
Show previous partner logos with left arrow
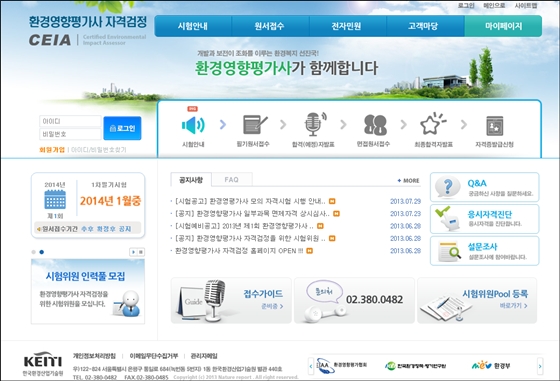click(311, 366)
